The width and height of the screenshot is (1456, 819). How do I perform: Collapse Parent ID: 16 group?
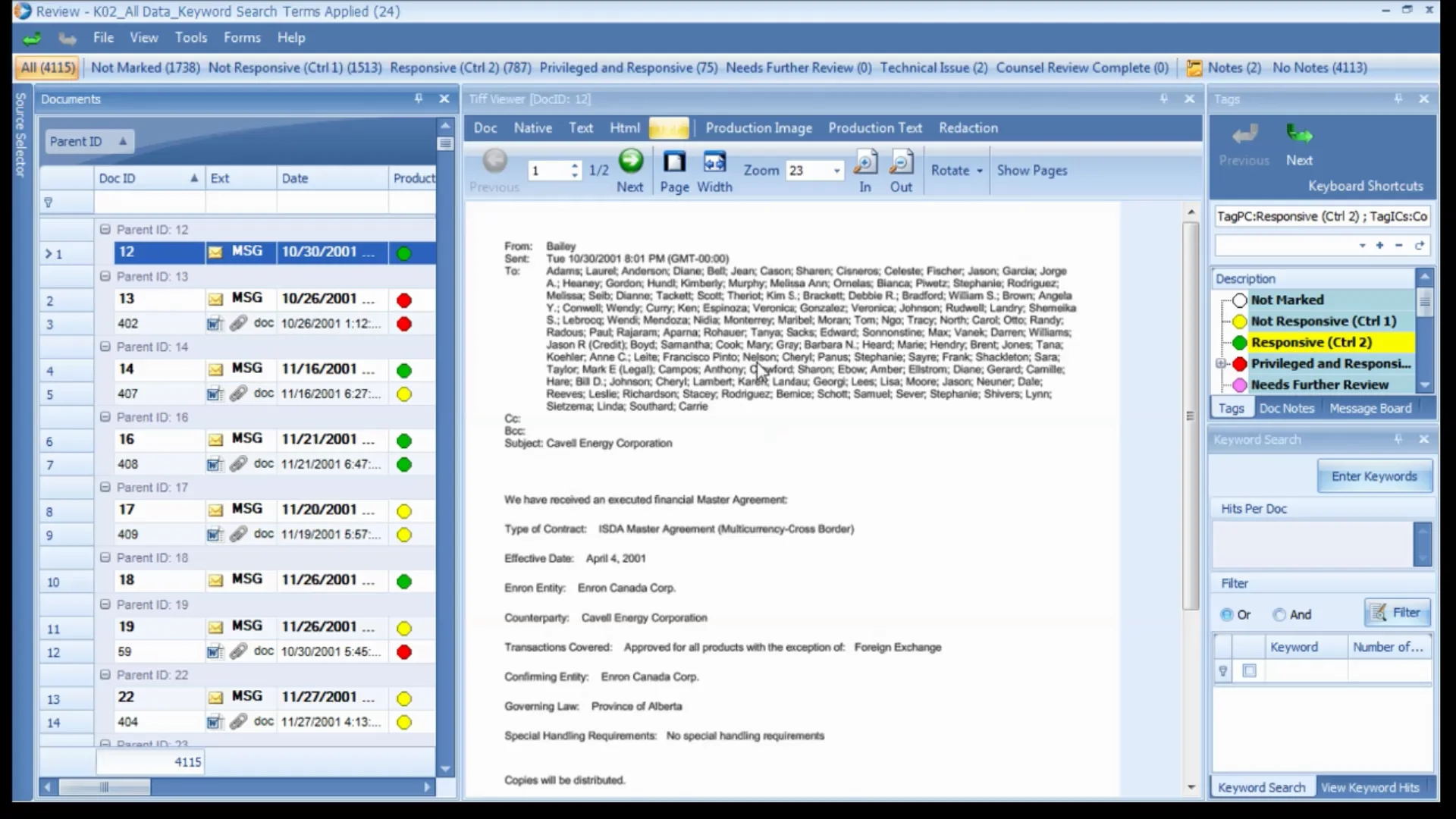[105, 417]
